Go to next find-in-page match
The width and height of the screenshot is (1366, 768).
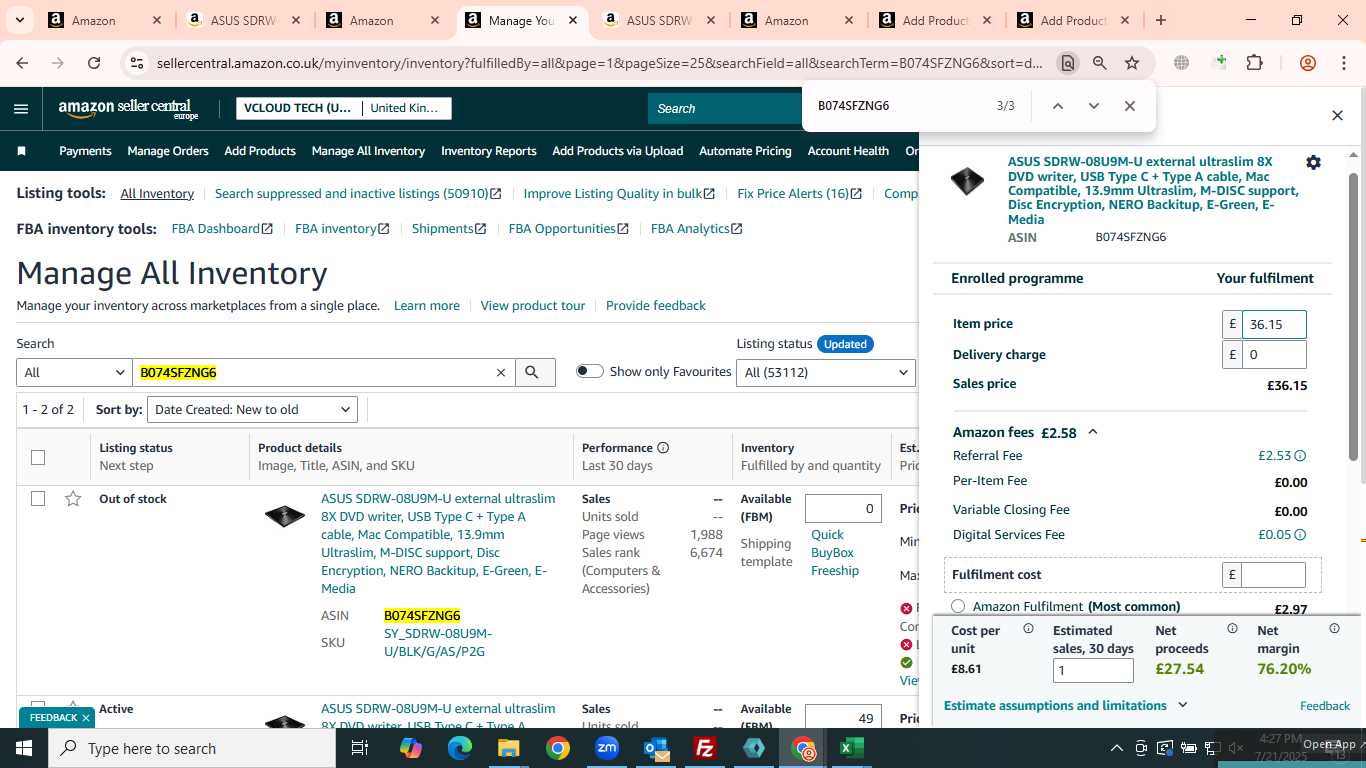pyautogui.click(x=1094, y=106)
